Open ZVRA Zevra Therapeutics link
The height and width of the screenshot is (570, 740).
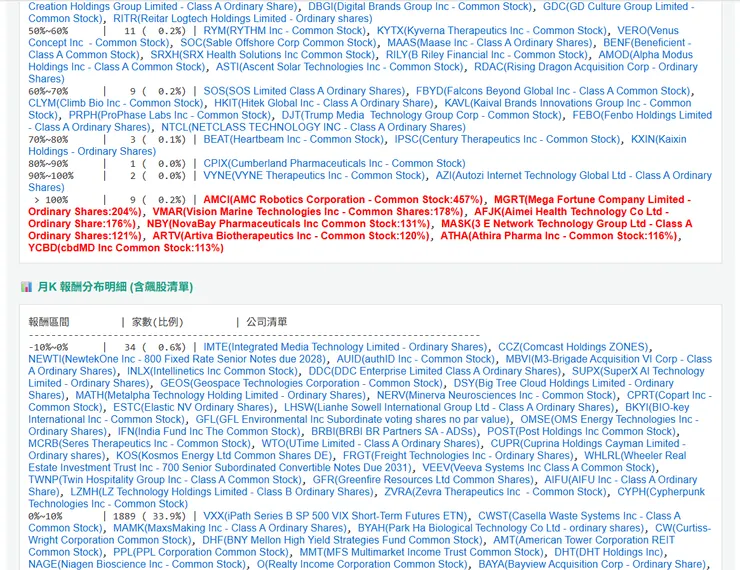495,492
